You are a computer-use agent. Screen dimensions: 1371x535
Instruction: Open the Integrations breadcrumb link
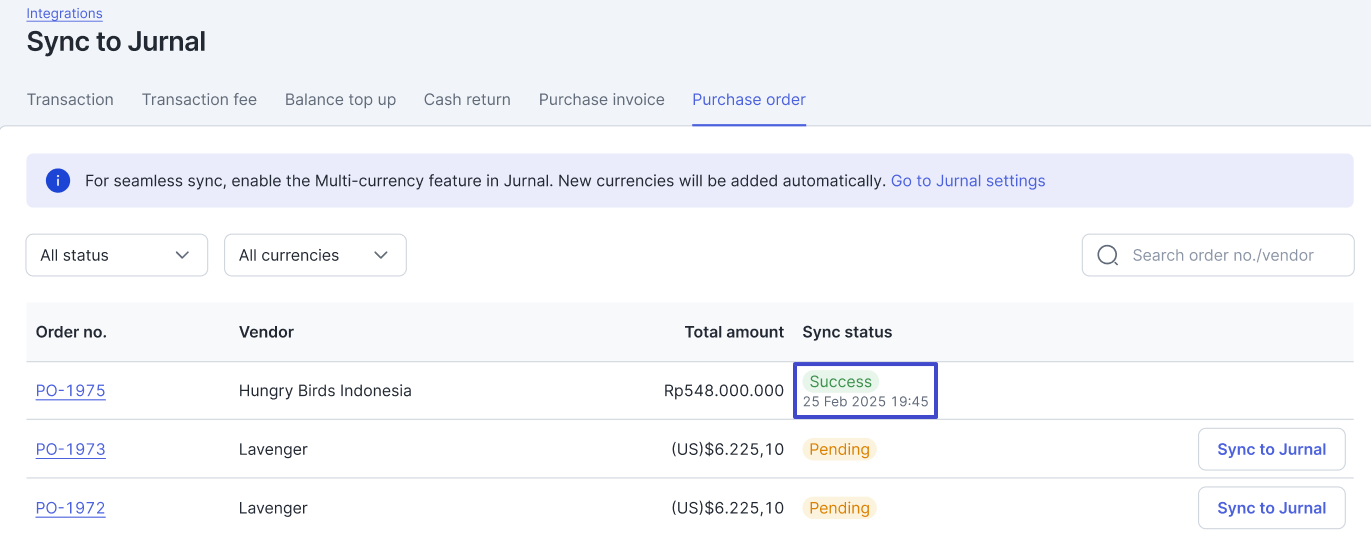[x=64, y=14]
